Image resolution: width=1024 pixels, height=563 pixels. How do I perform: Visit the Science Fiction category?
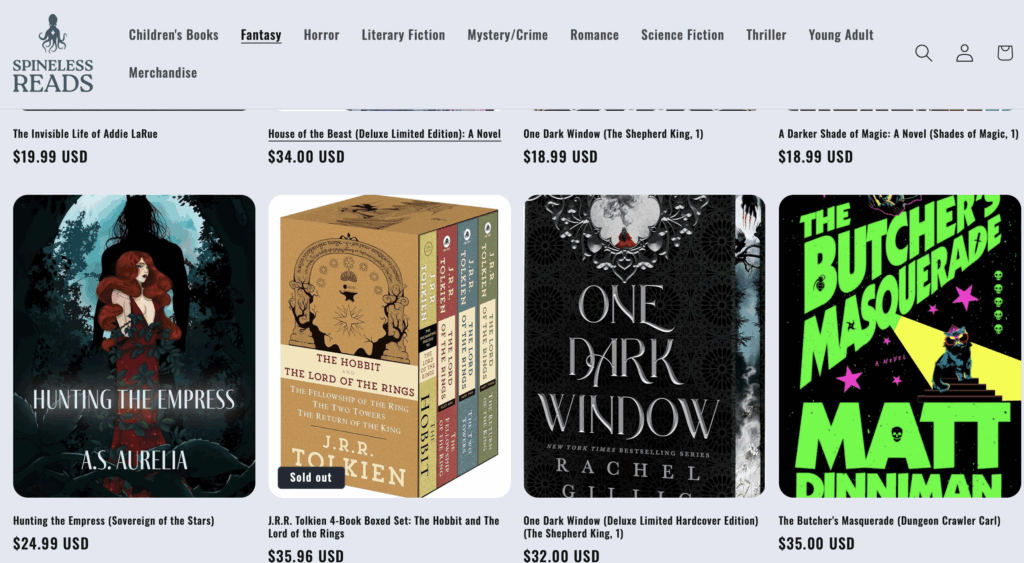pyautogui.click(x=682, y=35)
